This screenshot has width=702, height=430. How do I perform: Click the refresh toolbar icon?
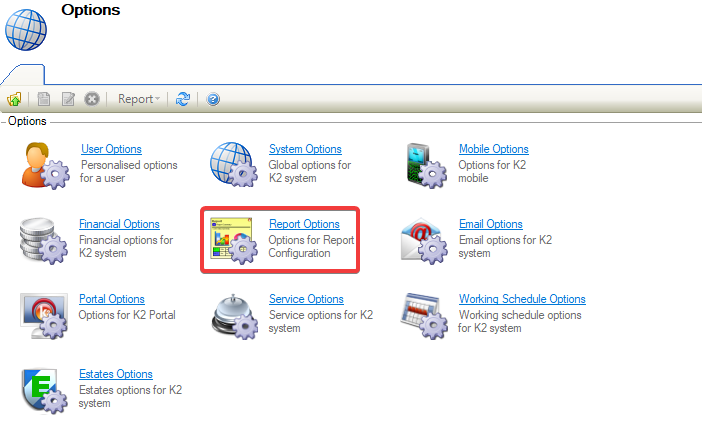click(x=182, y=99)
